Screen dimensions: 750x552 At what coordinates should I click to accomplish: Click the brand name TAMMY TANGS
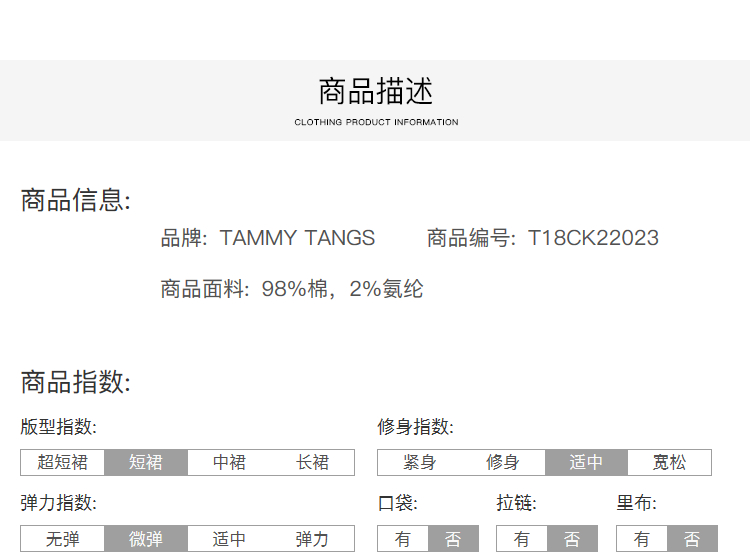[297, 238]
